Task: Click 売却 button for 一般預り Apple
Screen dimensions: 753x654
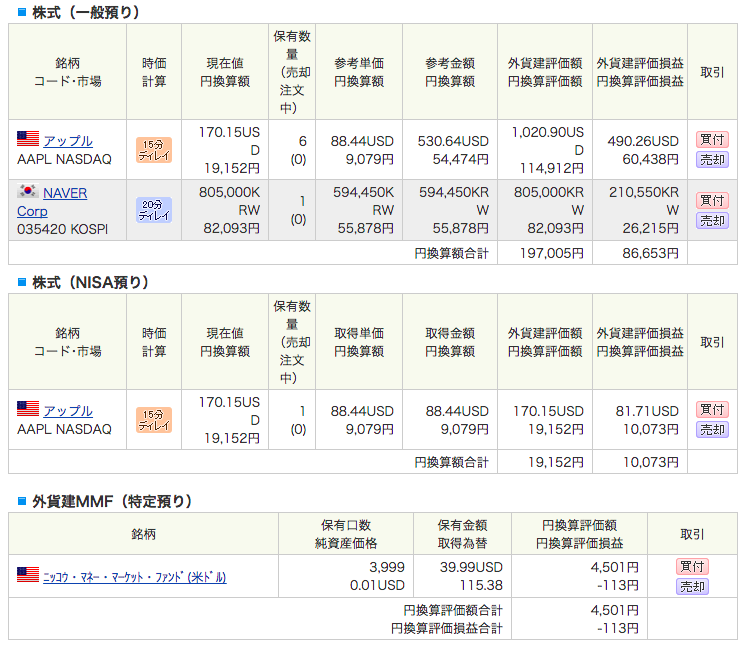Action: [712, 159]
